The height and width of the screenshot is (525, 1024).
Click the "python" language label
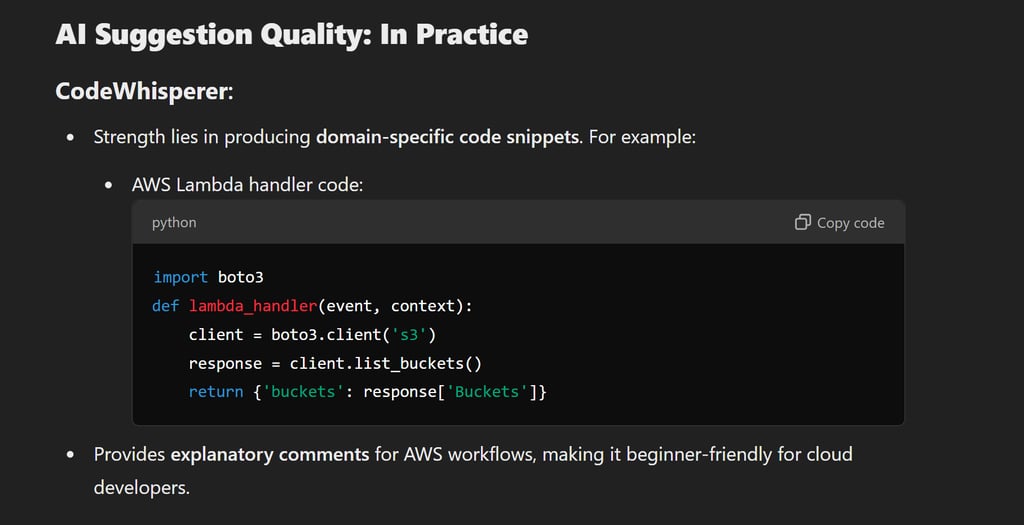coord(174,223)
